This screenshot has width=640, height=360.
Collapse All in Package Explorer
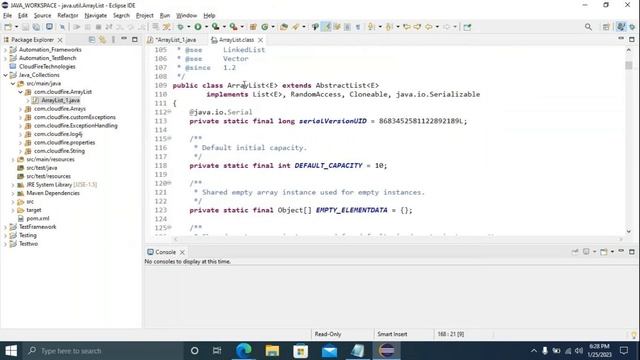tap(92, 40)
